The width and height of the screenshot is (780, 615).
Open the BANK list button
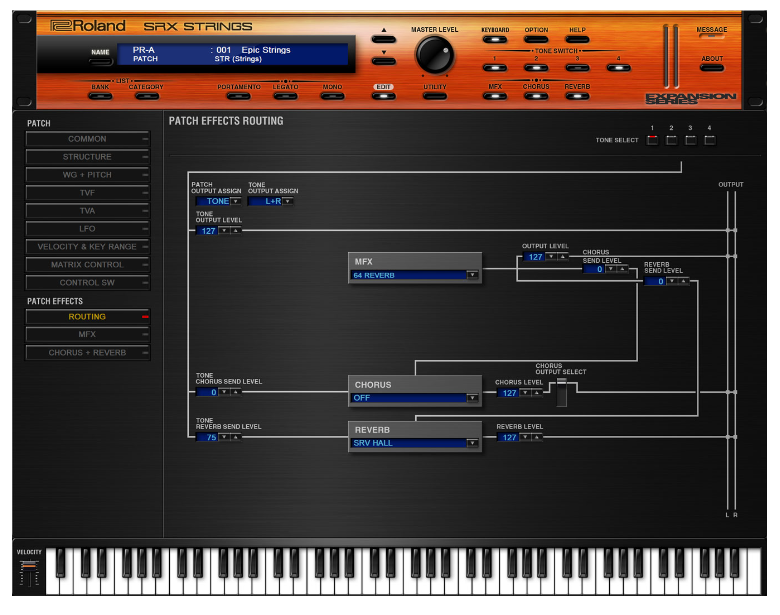tap(100, 96)
